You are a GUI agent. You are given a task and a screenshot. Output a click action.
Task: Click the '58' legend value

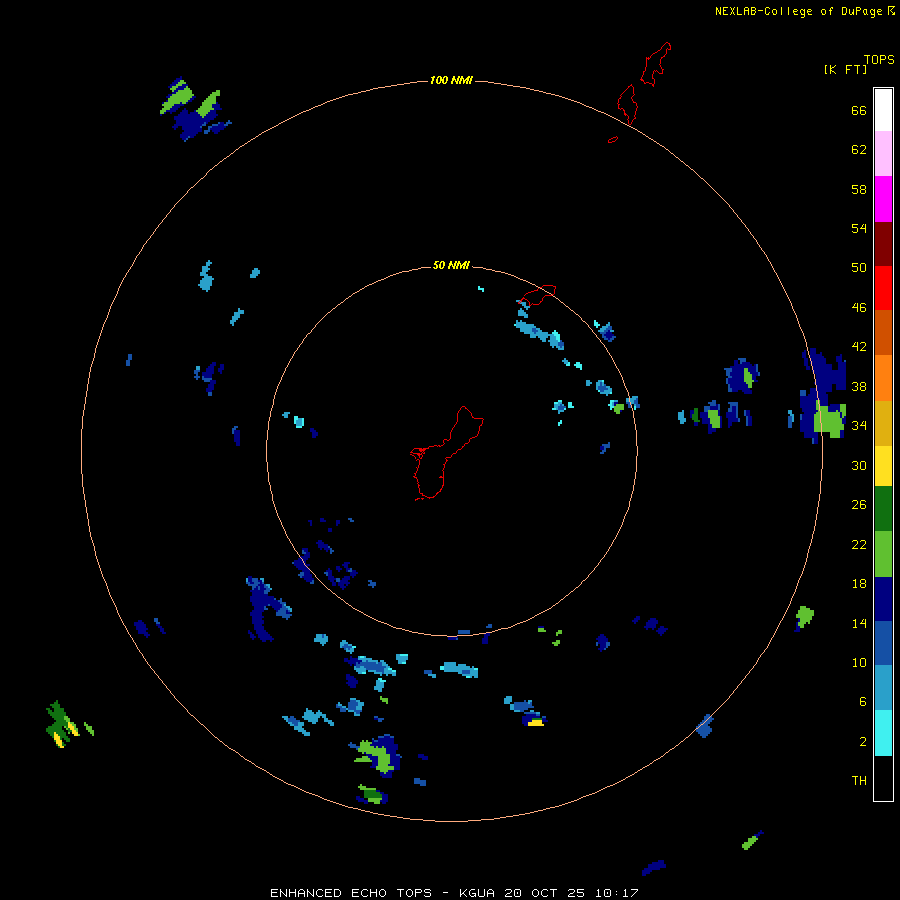859,189
